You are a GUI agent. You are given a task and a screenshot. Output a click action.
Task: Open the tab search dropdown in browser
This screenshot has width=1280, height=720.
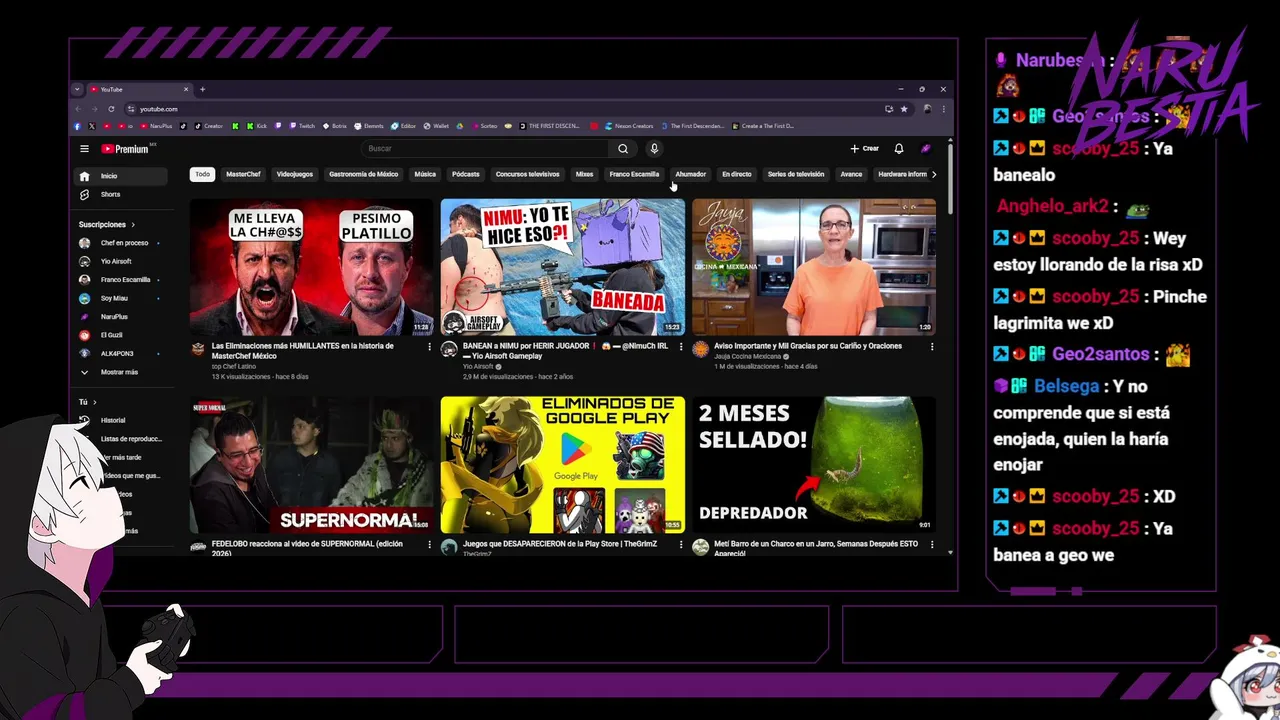[x=77, y=89]
